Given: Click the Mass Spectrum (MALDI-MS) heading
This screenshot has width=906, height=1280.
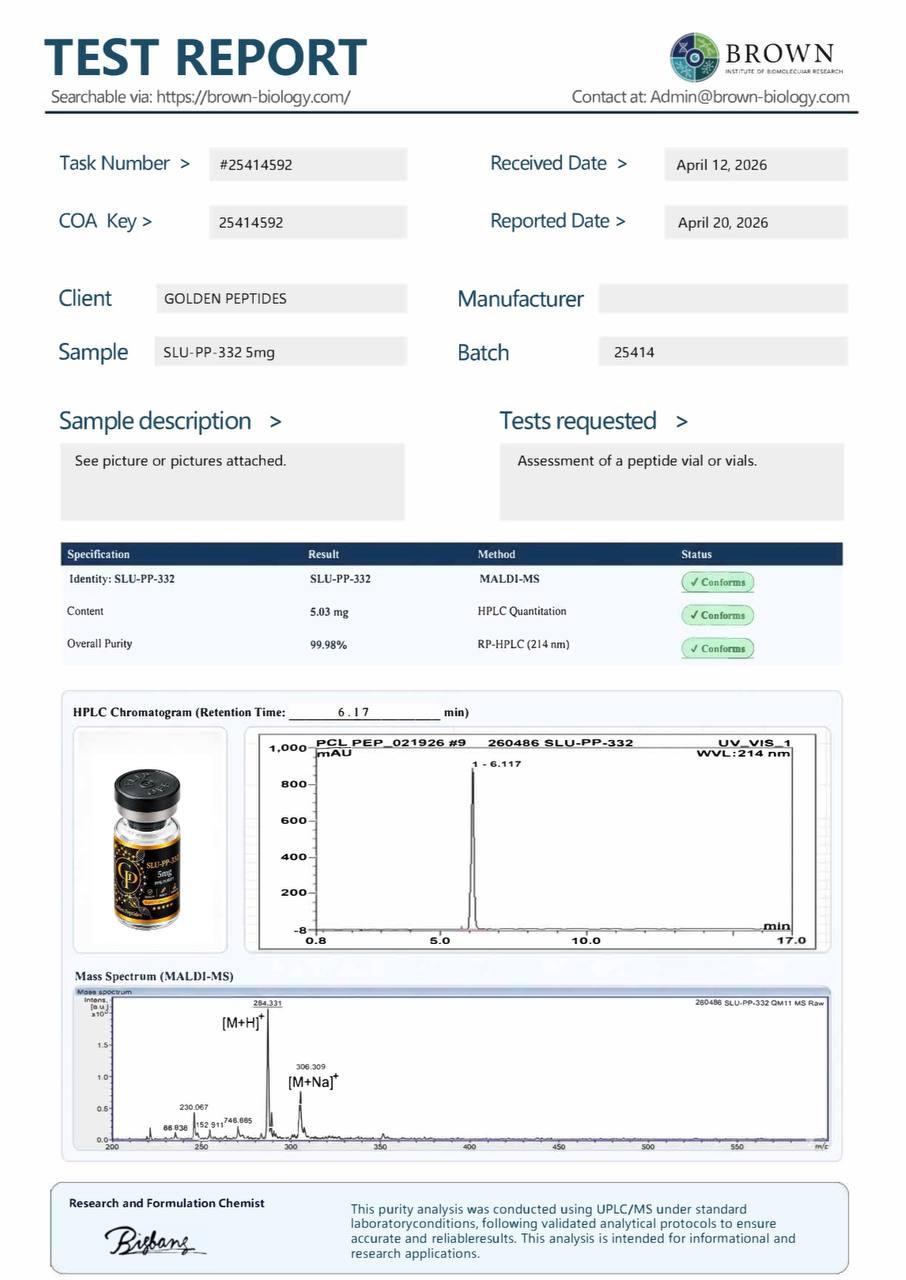Looking at the screenshot, I should point(154,976).
